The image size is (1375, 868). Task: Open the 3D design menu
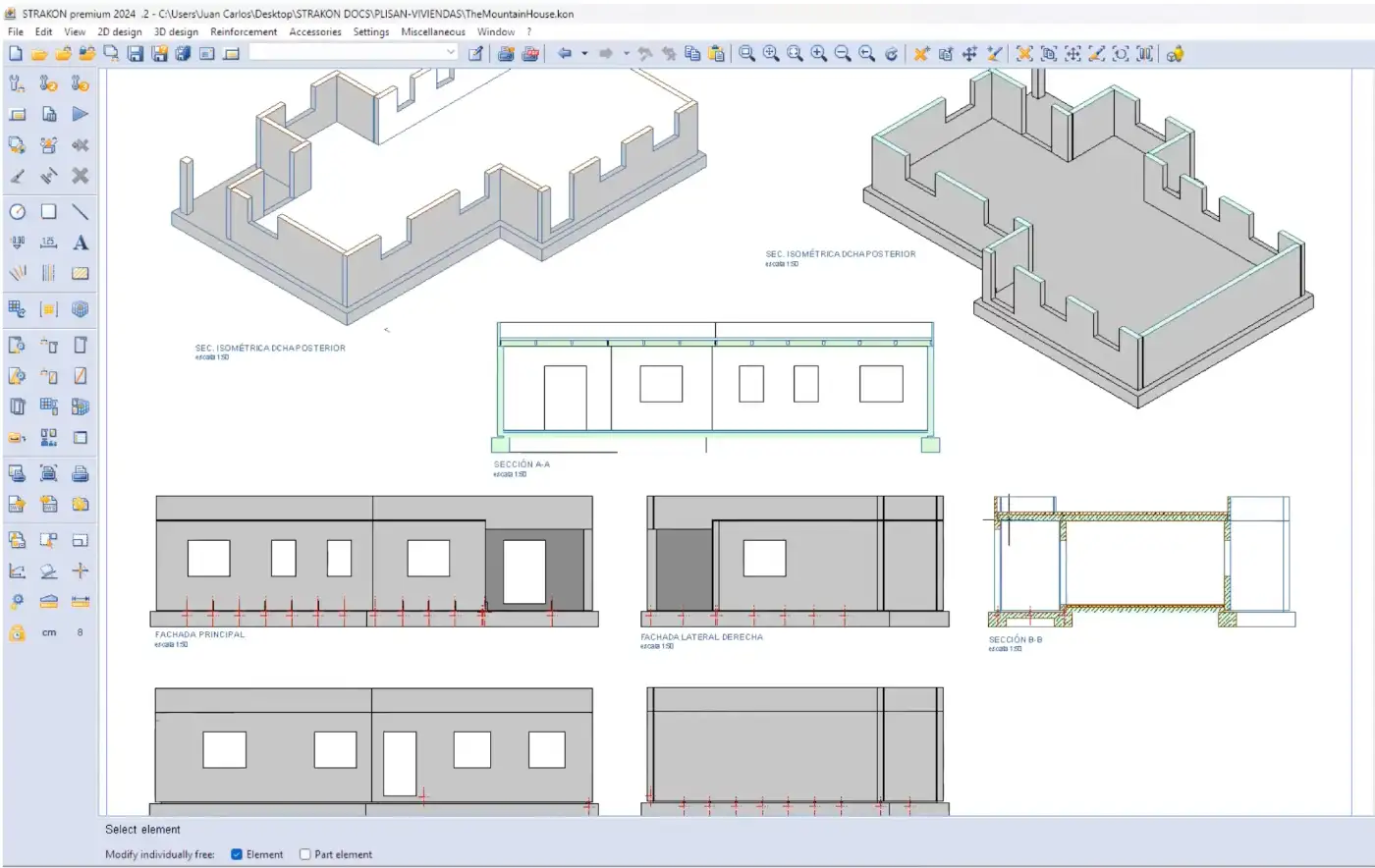click(176, 31)
